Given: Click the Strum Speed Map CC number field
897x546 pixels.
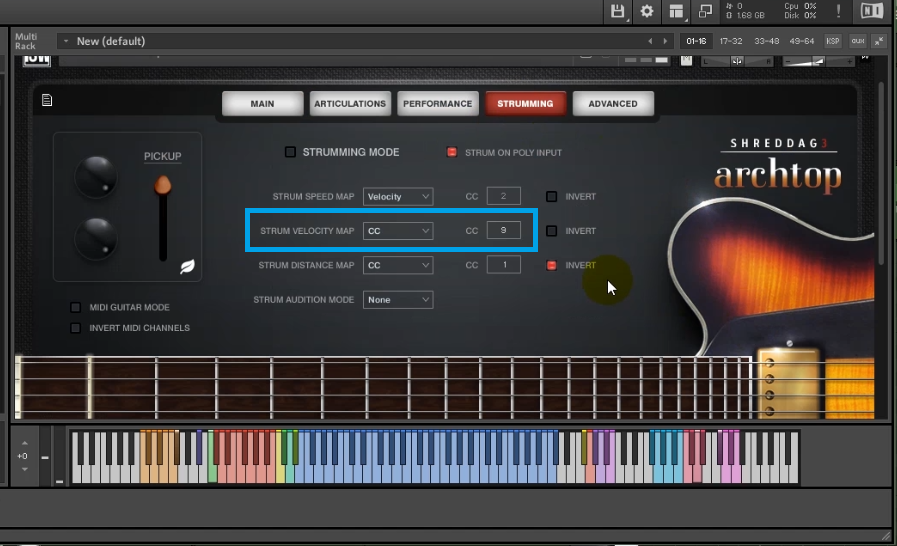Looking at the screenshot, I should click(503, 196).
